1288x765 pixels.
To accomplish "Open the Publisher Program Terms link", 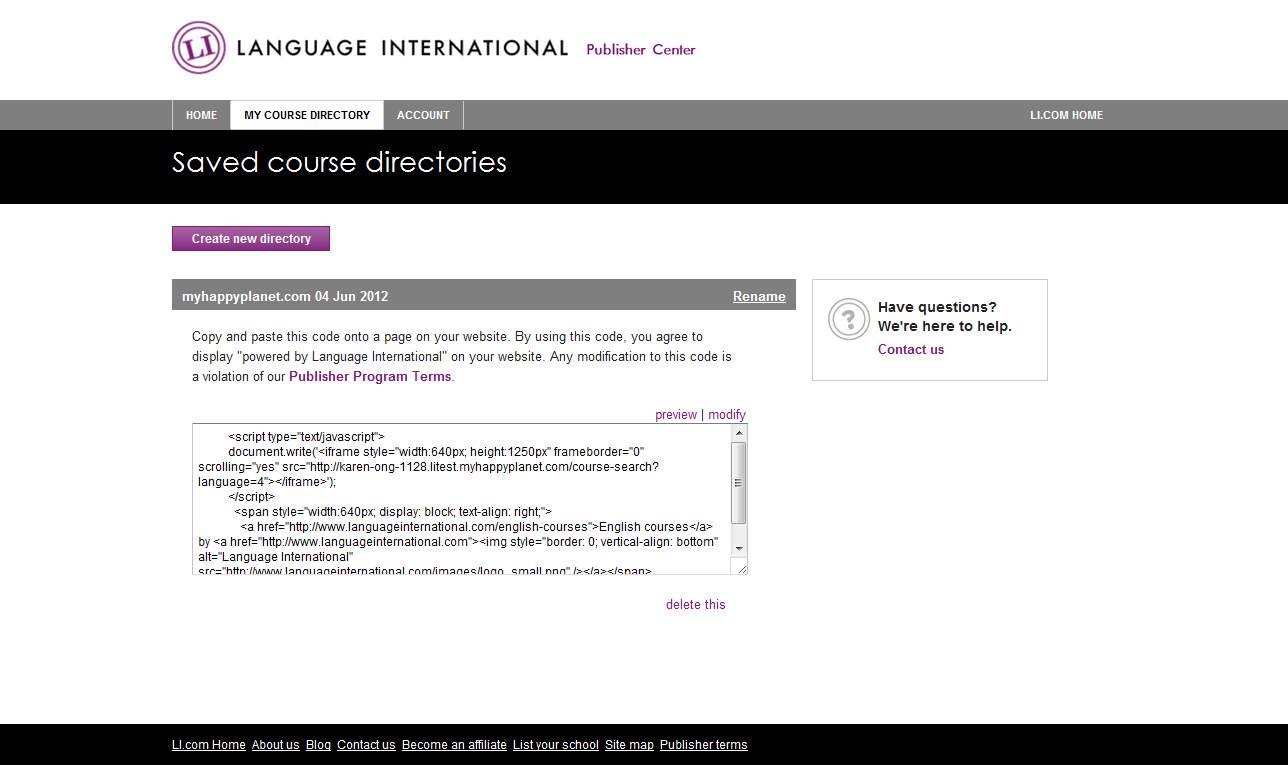I will click(370, 377).
